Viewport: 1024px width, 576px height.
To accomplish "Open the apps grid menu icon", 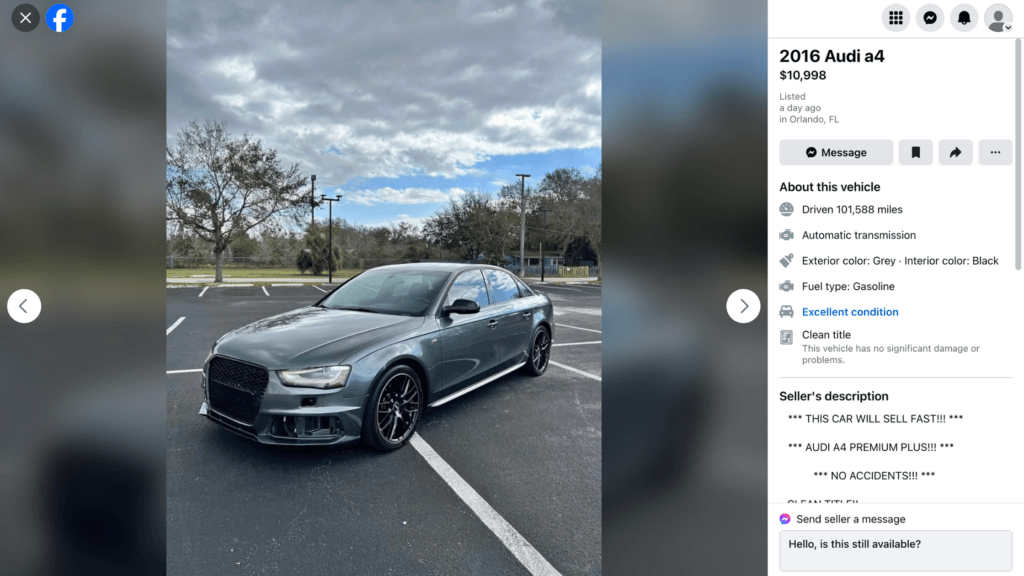I will tap(895, 18).
